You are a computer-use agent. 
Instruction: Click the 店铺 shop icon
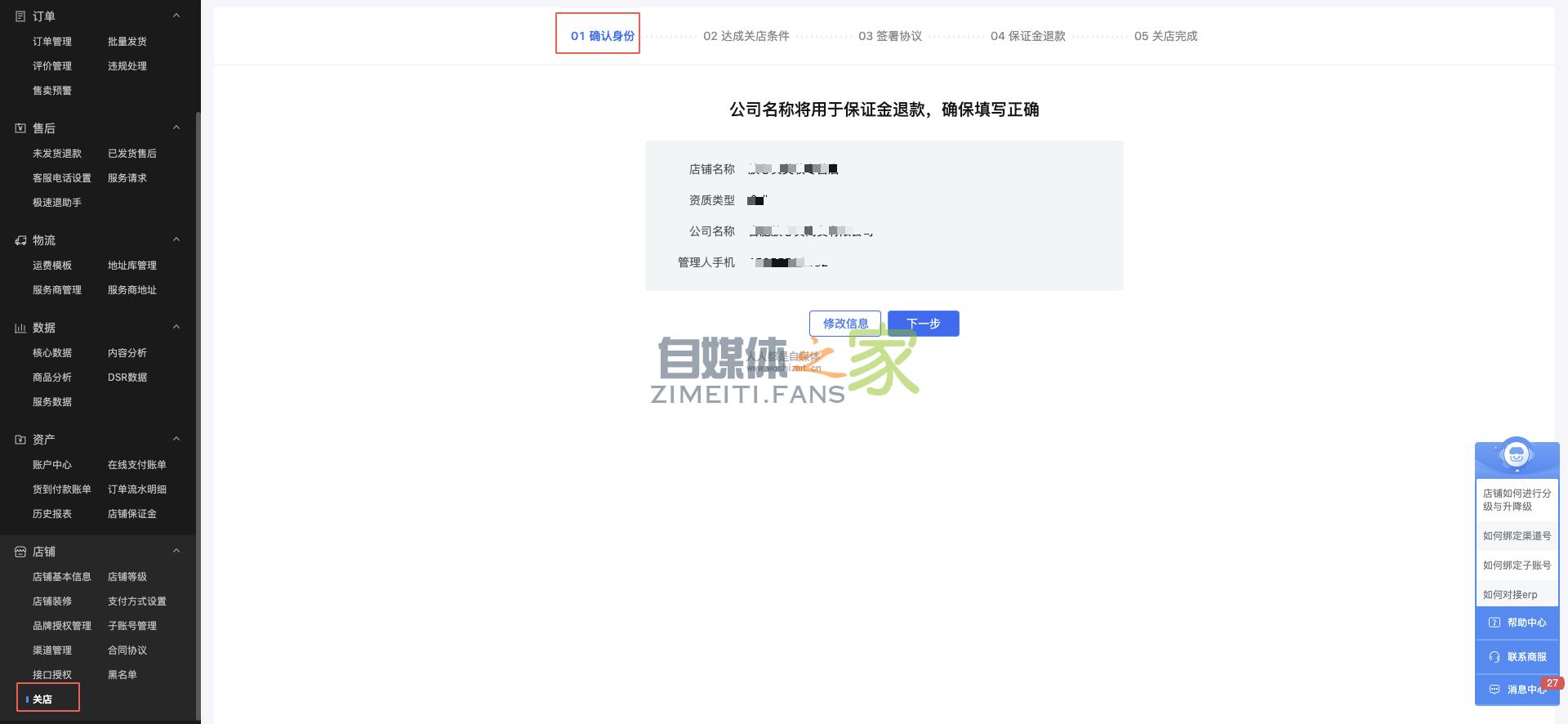(x=20, y=552)
